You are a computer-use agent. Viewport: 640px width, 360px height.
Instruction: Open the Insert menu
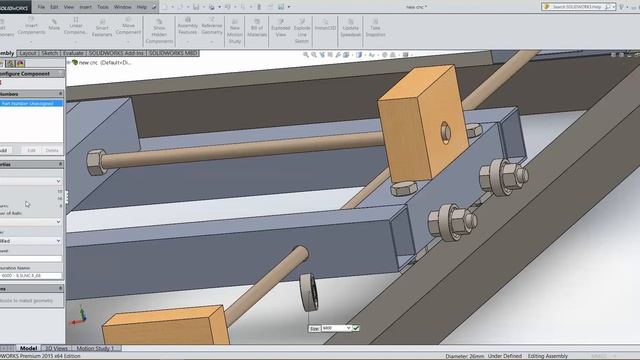(x=85, y=7)
